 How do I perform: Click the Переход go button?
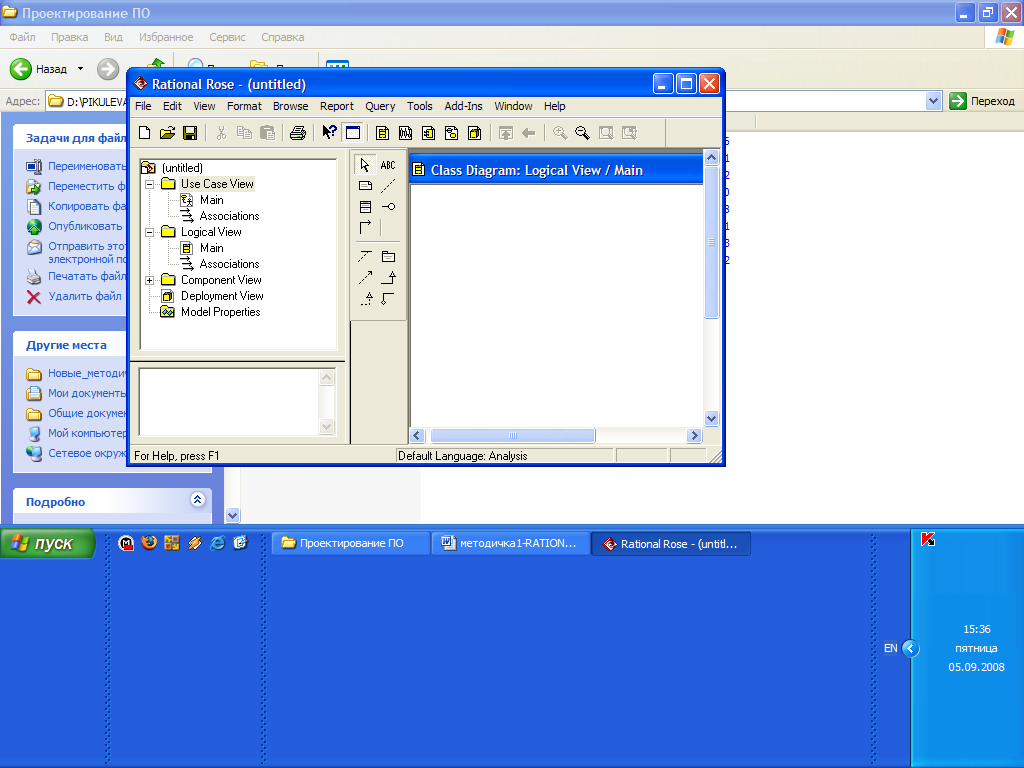pos(982,101)
